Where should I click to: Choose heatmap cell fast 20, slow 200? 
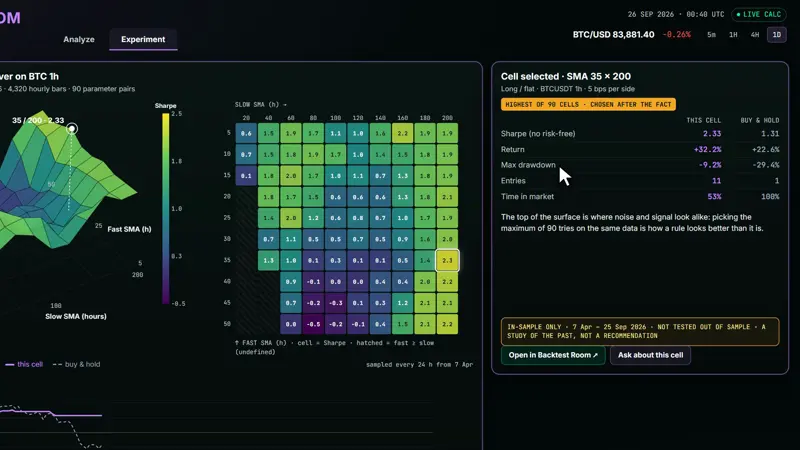pyautogui.click(x=447, y=196)
